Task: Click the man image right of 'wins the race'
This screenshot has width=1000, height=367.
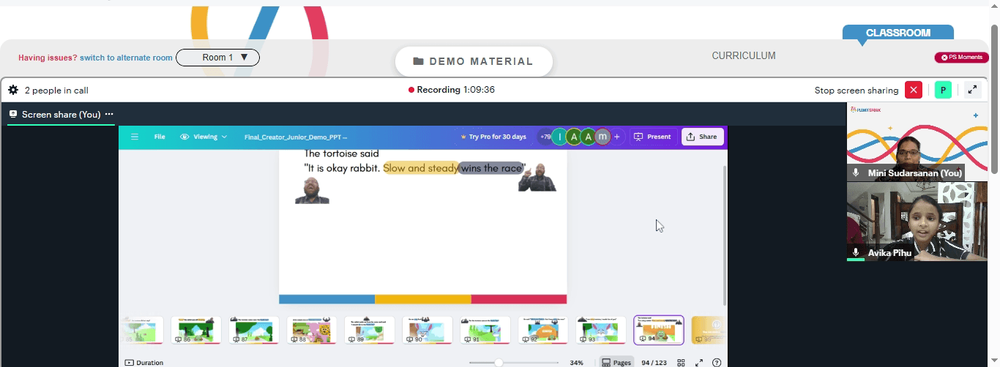Action: pos(537,177)
